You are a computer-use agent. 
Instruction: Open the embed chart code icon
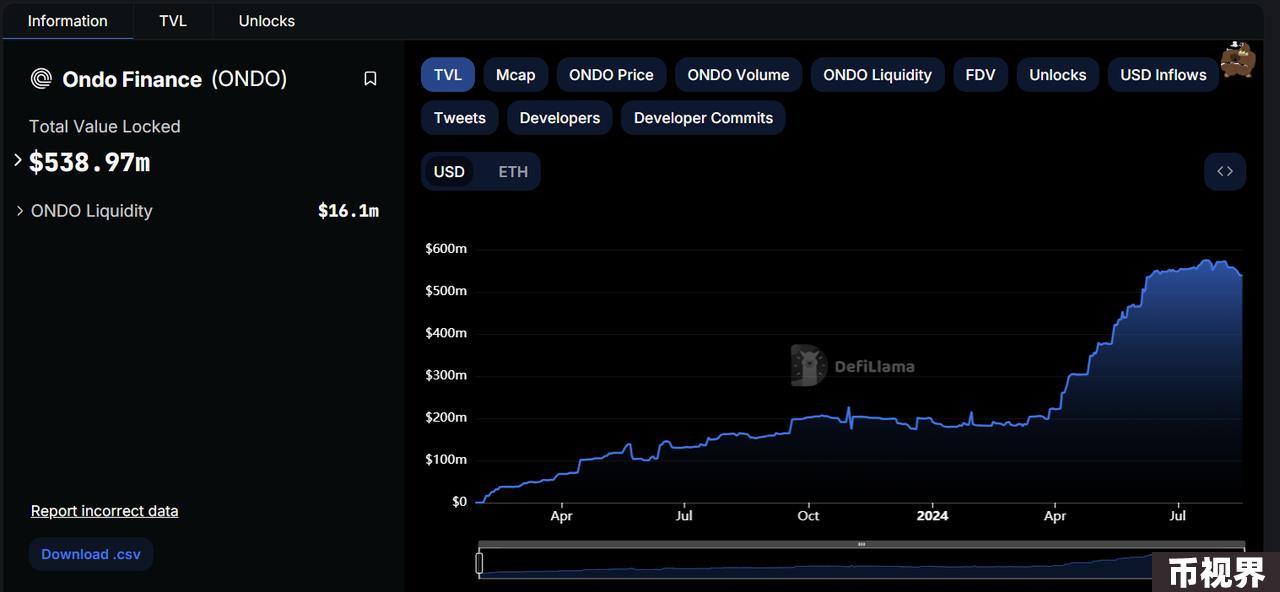(x=1225, y=171)
